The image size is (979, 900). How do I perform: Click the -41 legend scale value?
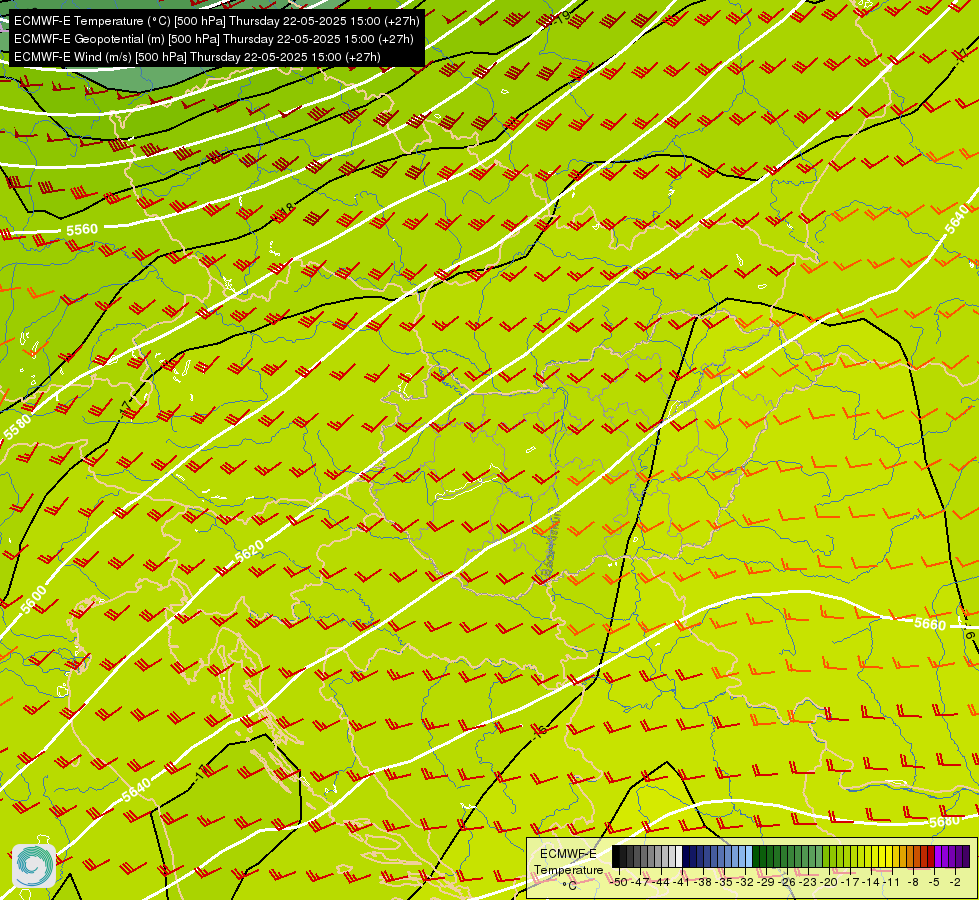click(x=682, y=883)
